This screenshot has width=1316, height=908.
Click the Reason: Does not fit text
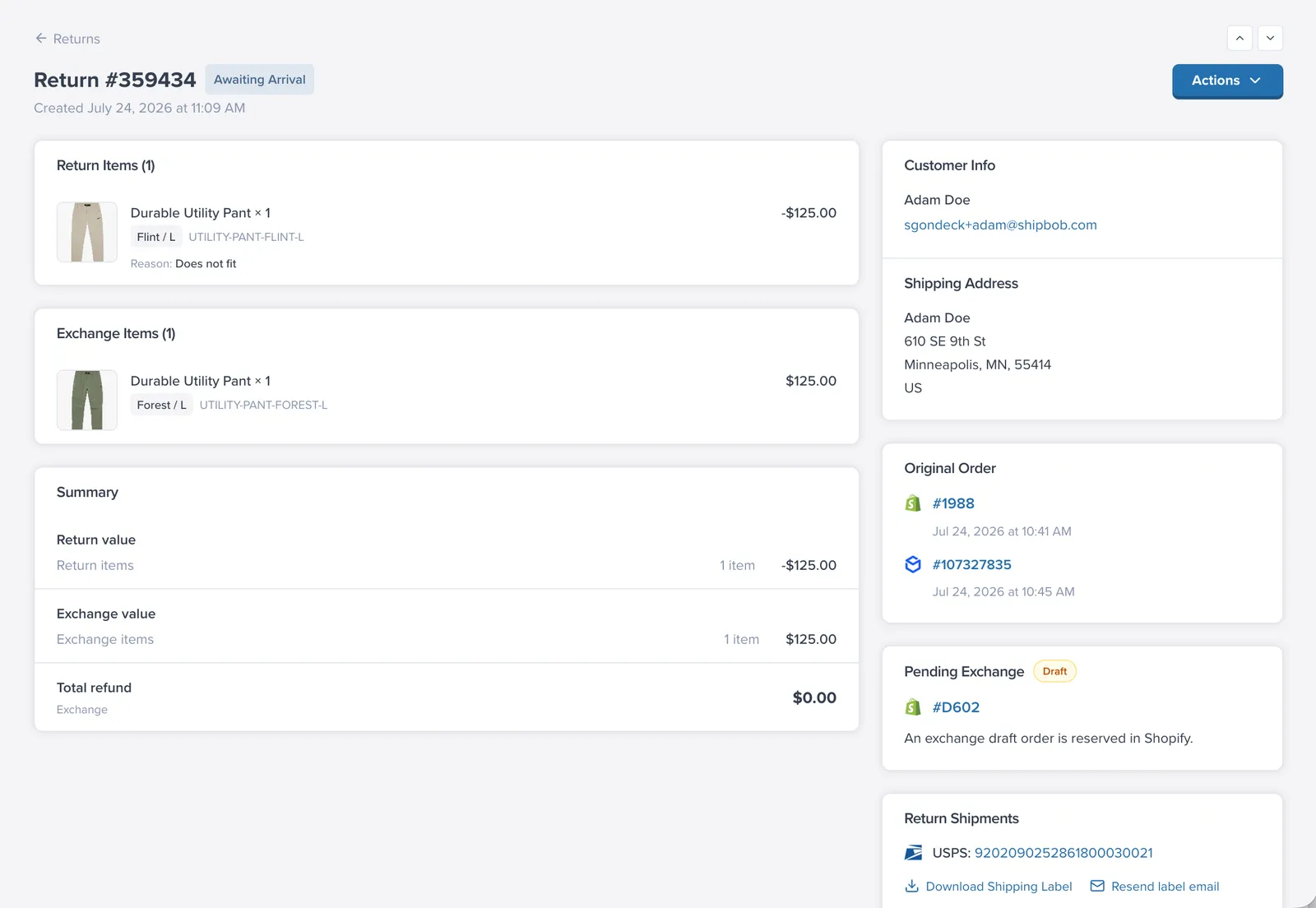coord(183,264)
